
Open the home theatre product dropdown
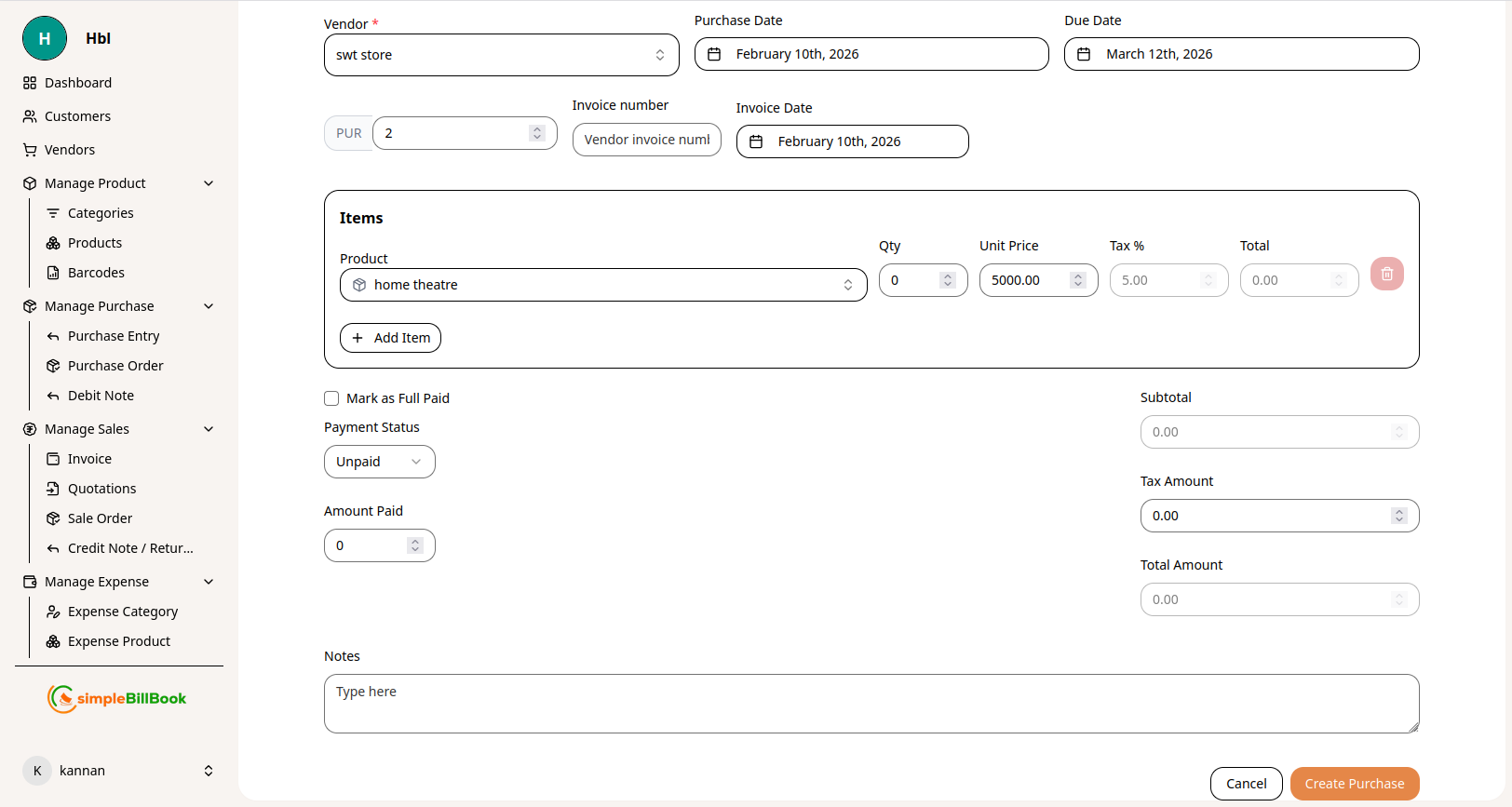click(x=602, y=285)
